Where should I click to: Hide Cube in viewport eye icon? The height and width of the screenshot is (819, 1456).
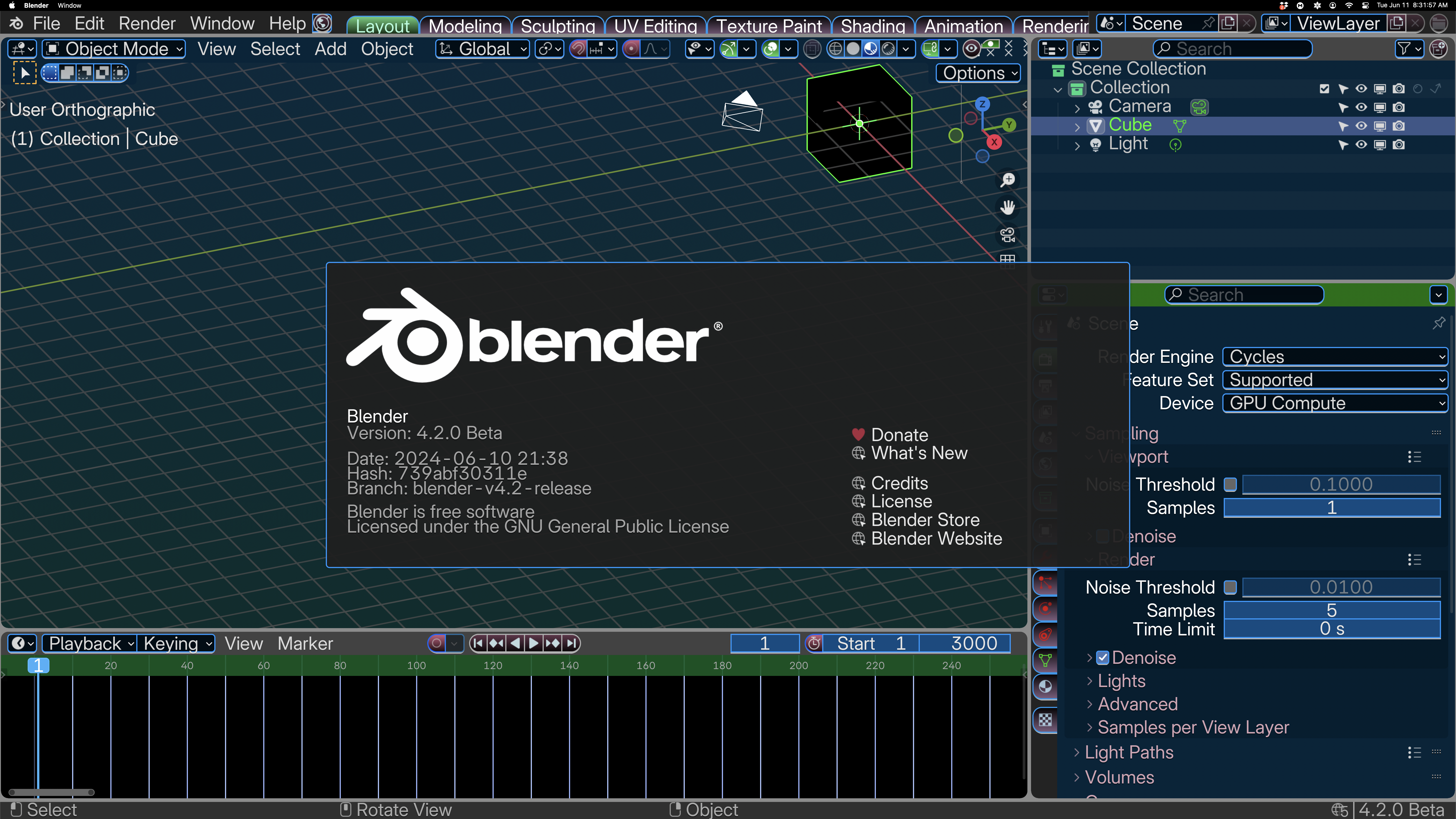point(1361,126)
